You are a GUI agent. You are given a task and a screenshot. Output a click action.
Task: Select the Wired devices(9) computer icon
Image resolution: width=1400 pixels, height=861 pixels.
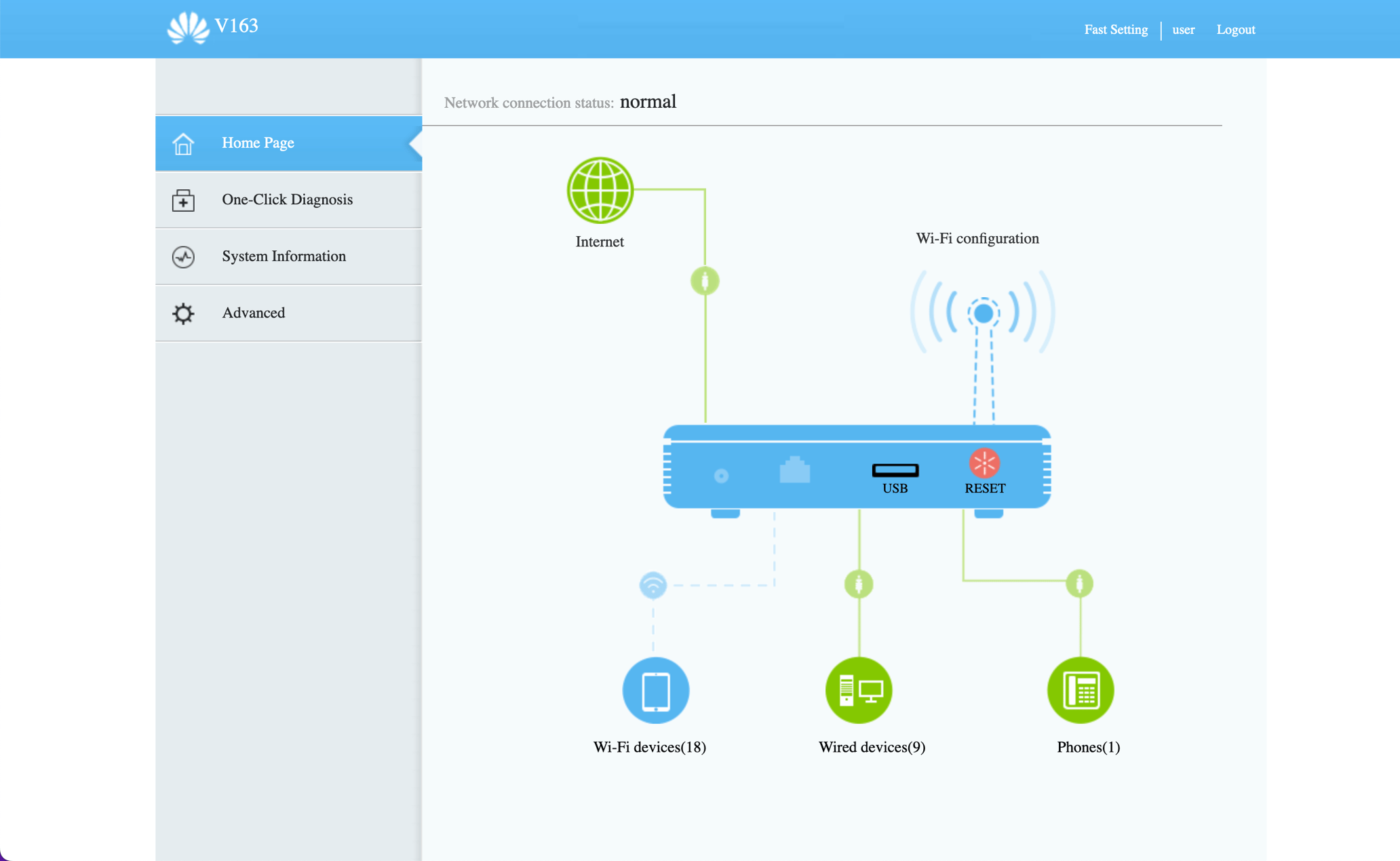pyautogui.click(x=858, y=690)
